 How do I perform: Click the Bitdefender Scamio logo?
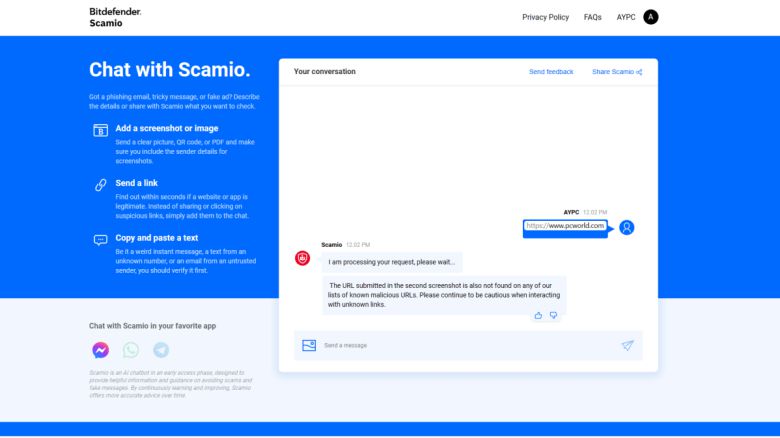pyautogui.click(x=115, y=17)
